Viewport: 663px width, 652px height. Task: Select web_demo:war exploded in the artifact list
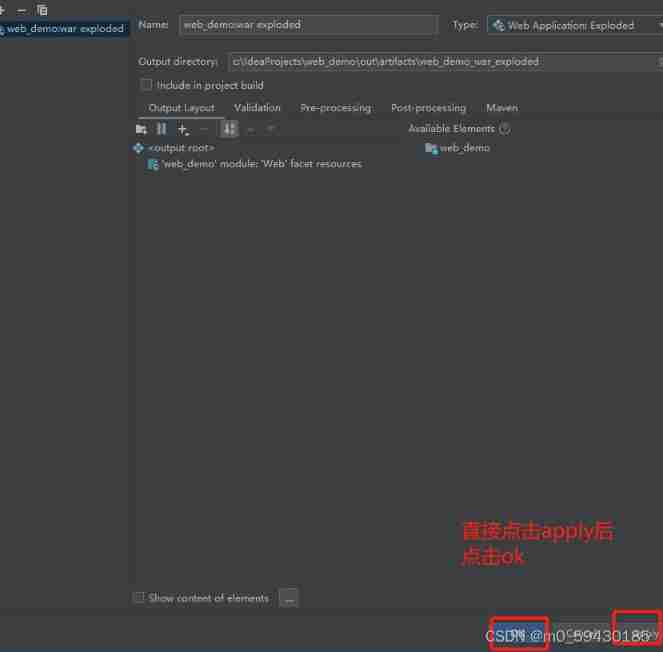(x=64, y=29)
